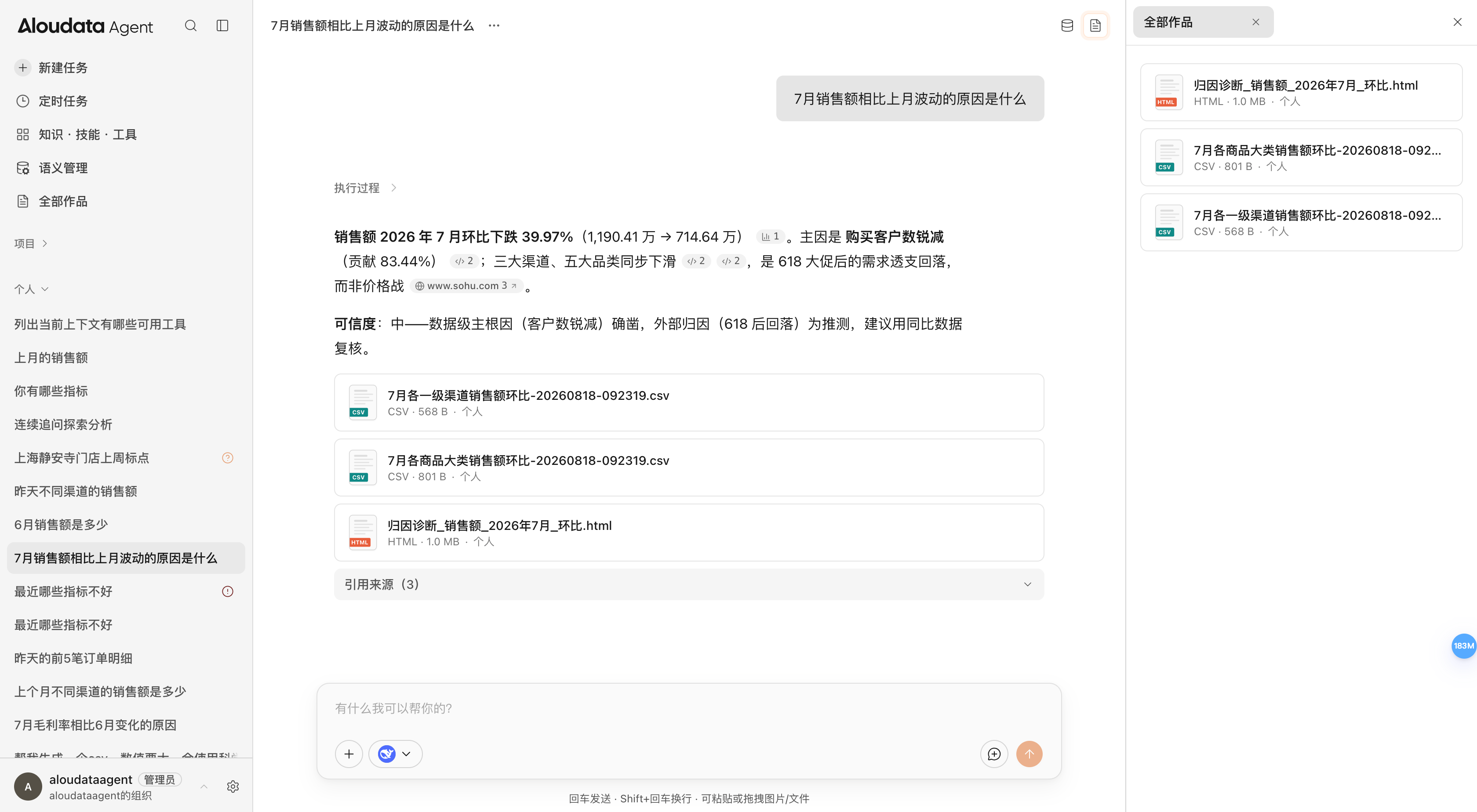Close the right artifacts panel
This screenshot has height=812, width=1477.
1458,22
